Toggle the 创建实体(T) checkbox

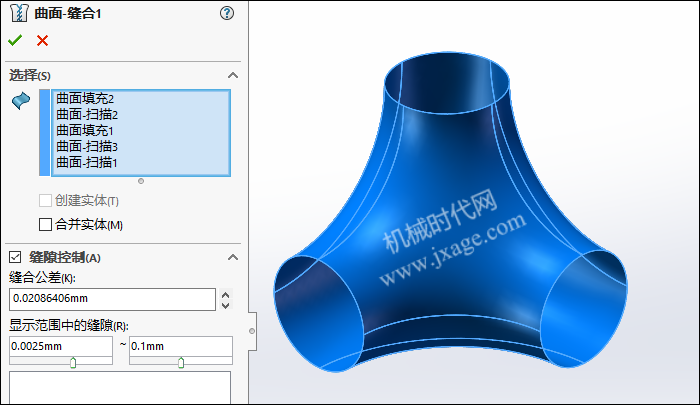point(45,200)
